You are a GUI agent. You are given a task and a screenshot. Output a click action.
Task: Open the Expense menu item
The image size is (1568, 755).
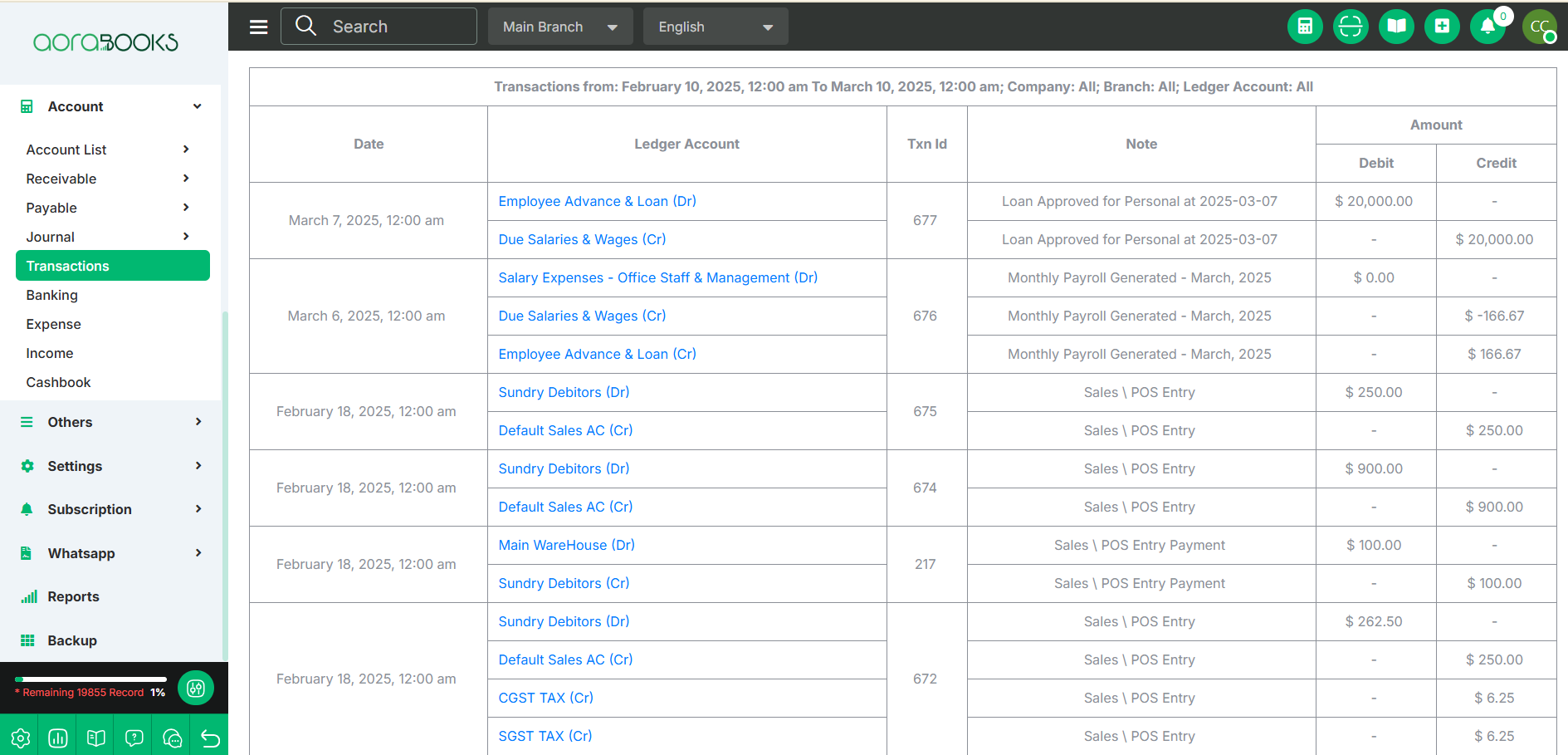53,324
